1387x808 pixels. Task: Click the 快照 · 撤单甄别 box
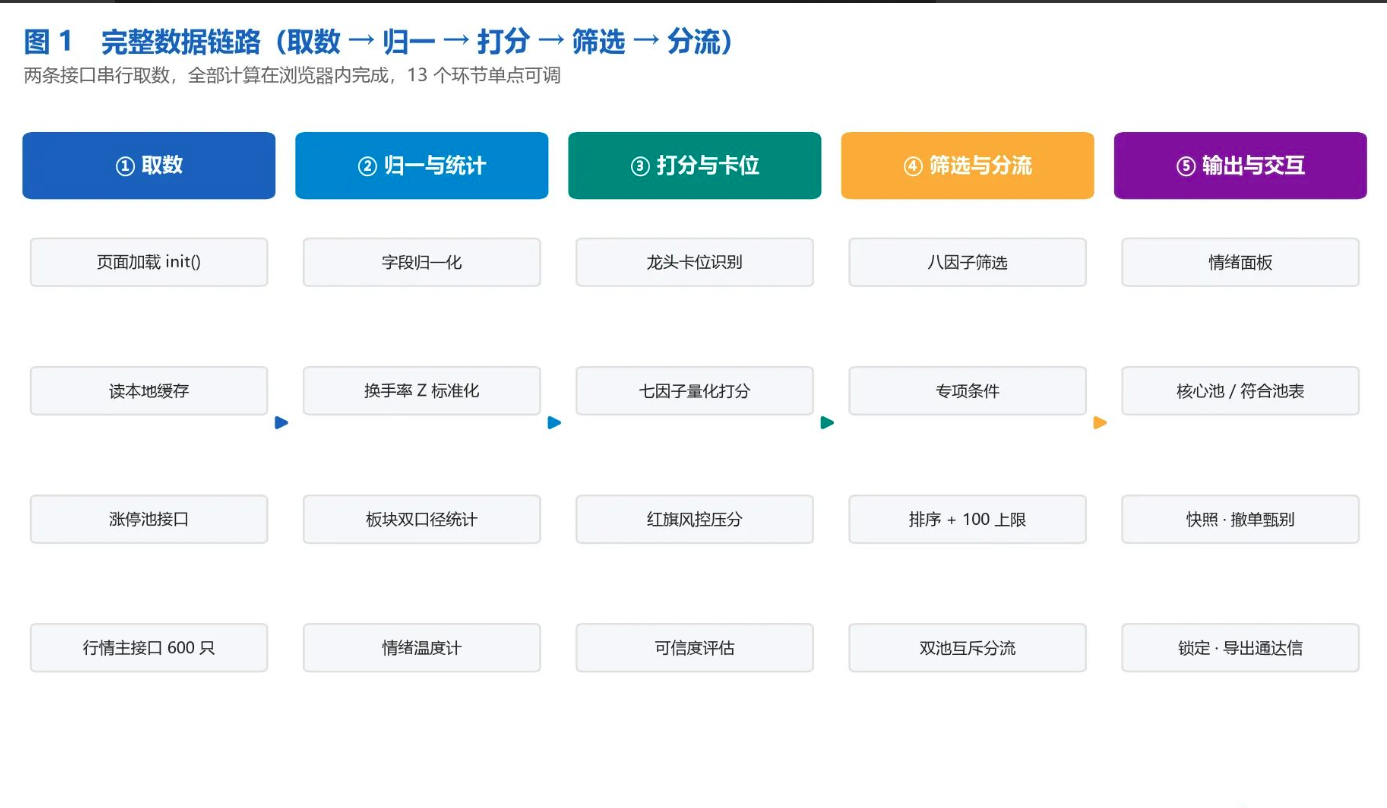pos(1241,519)
